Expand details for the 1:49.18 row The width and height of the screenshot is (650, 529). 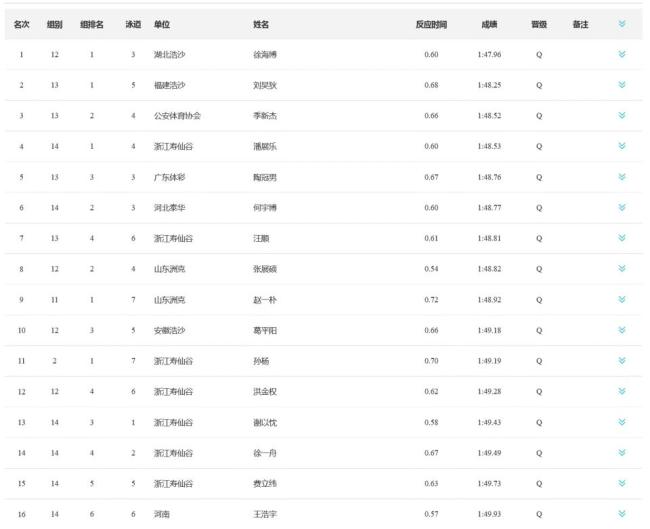coord(622,330)
